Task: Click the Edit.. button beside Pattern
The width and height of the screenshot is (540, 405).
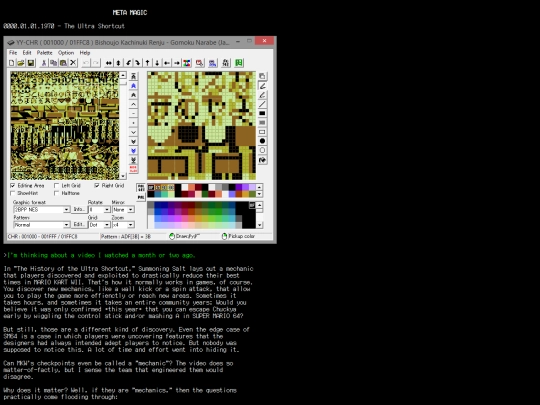Action: pos(79,225)
